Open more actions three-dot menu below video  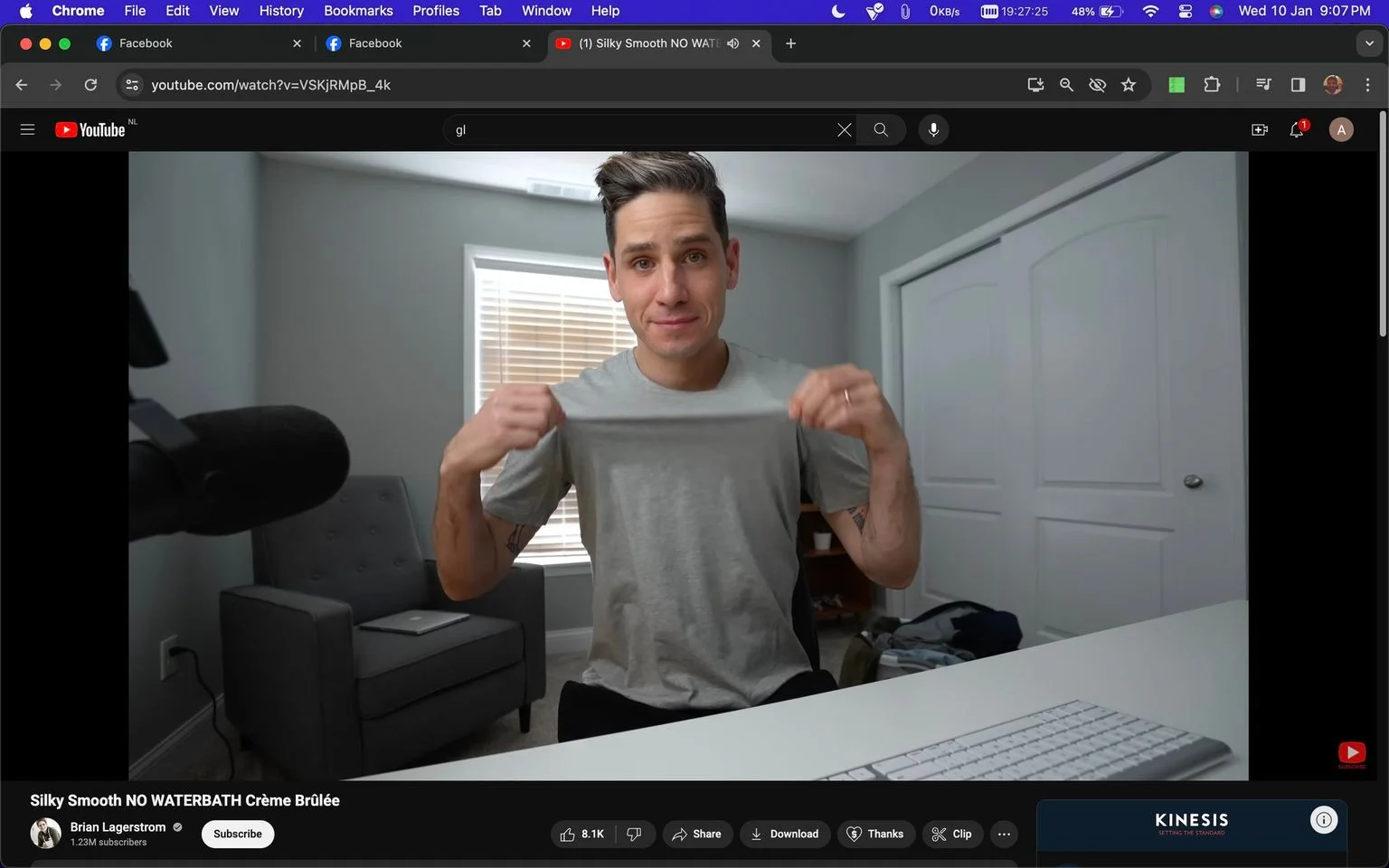1004,834
